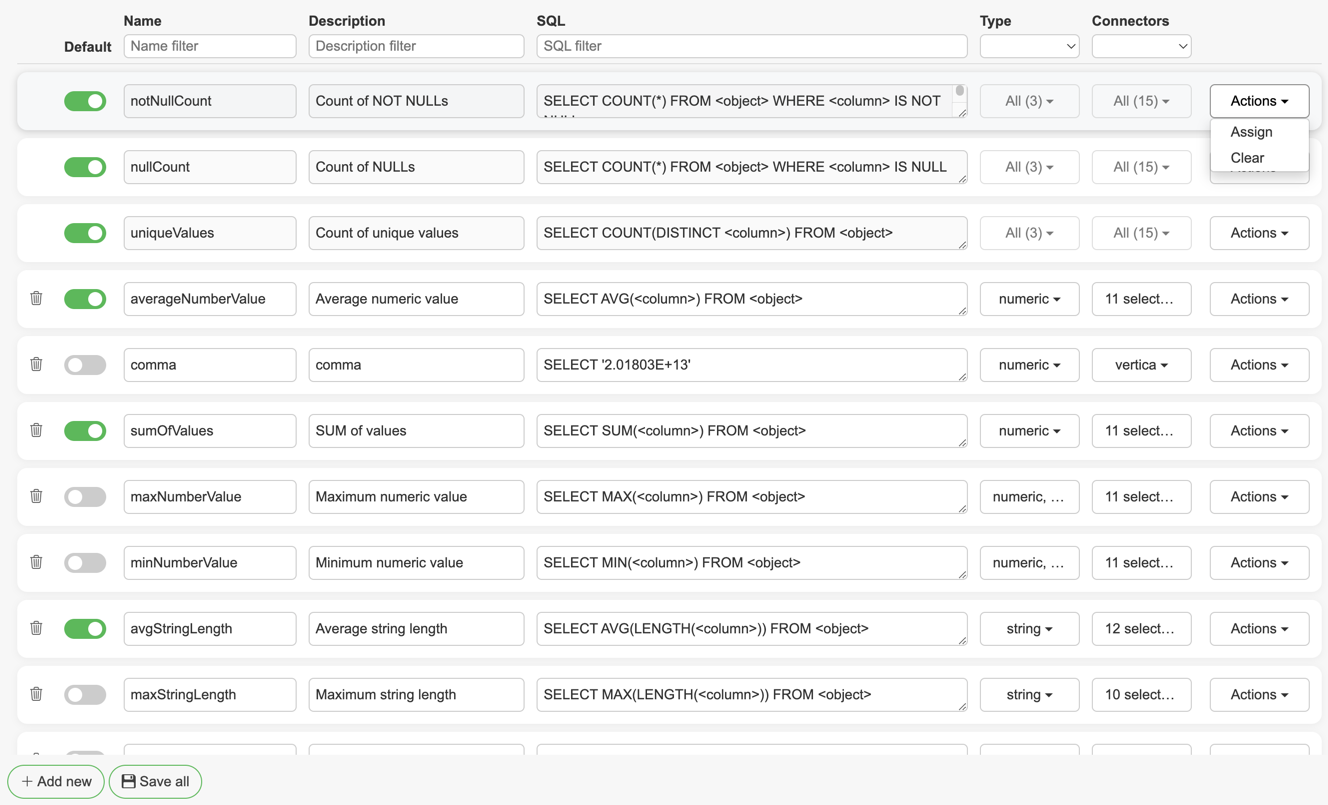Trash the avgStringLength row
Image resolution: width=1328 pixels, height=805 pixels.
[x=36, y=628]
